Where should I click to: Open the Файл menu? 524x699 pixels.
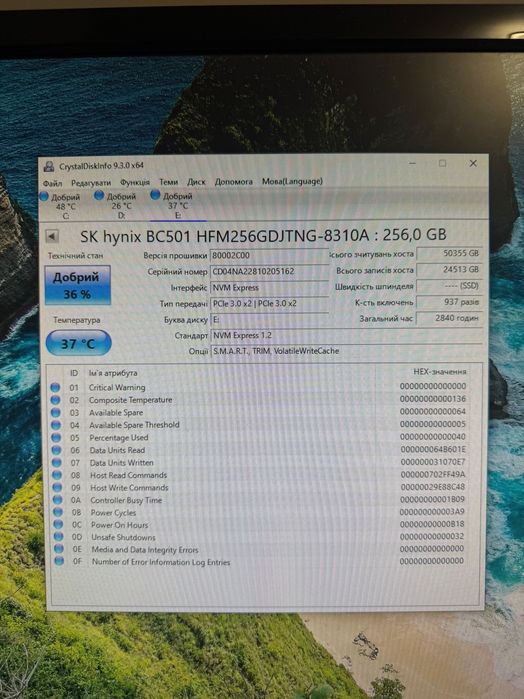(x=53, y=183)
